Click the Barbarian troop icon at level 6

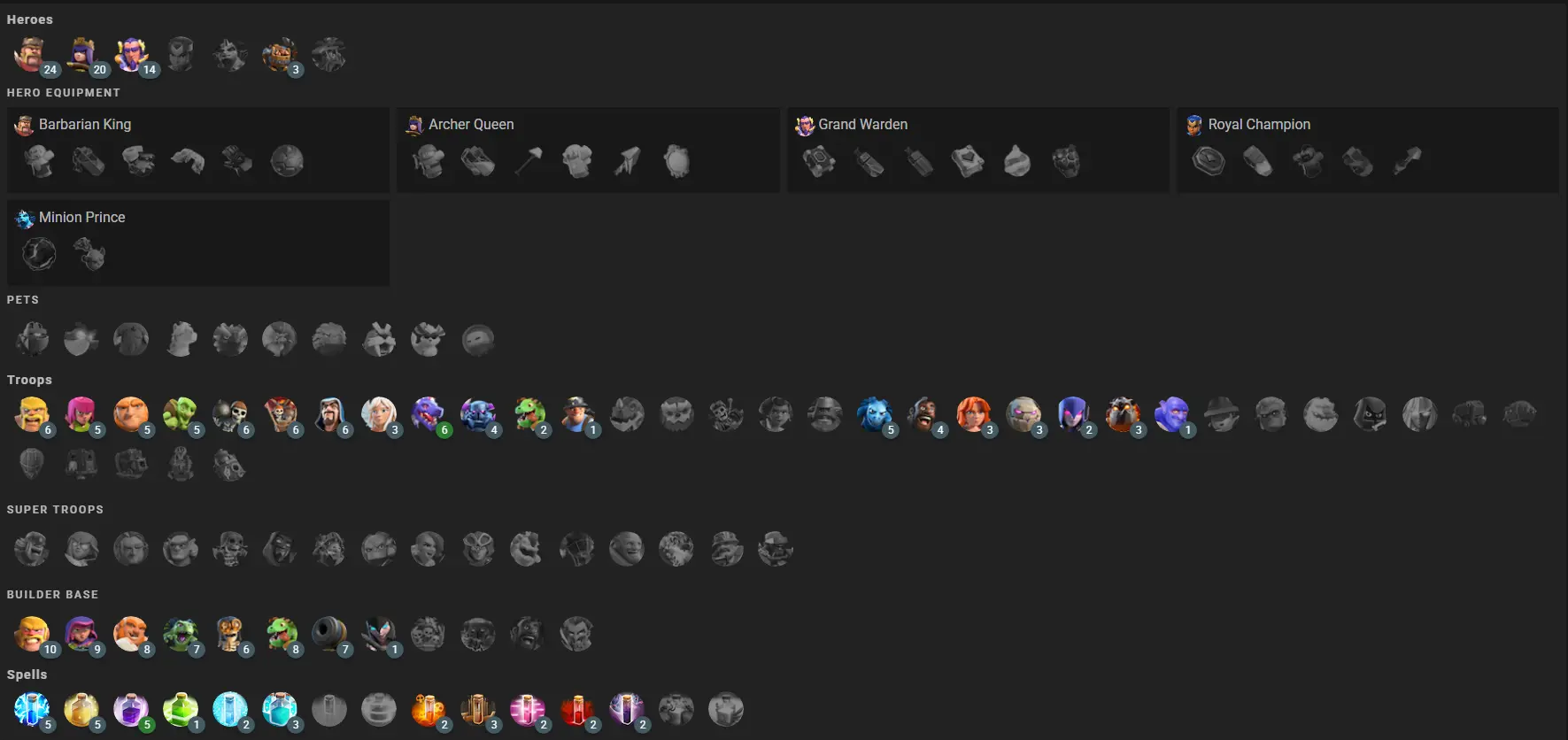32,414
